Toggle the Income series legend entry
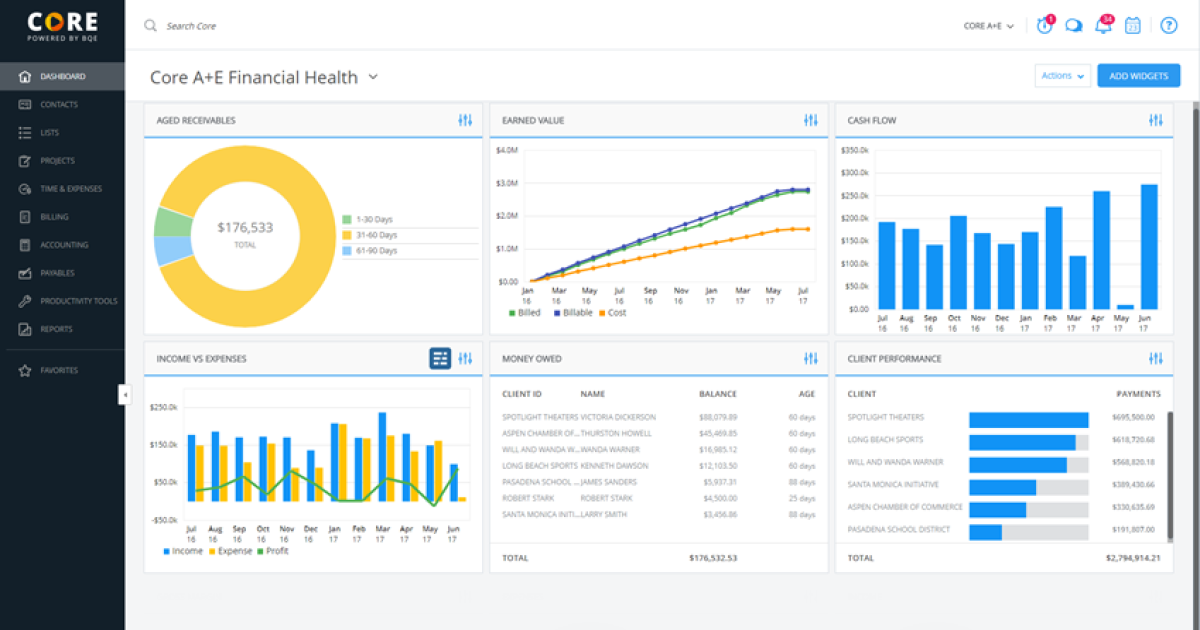The height and width of the screenshot is (630, 1200). click(182, 551)
